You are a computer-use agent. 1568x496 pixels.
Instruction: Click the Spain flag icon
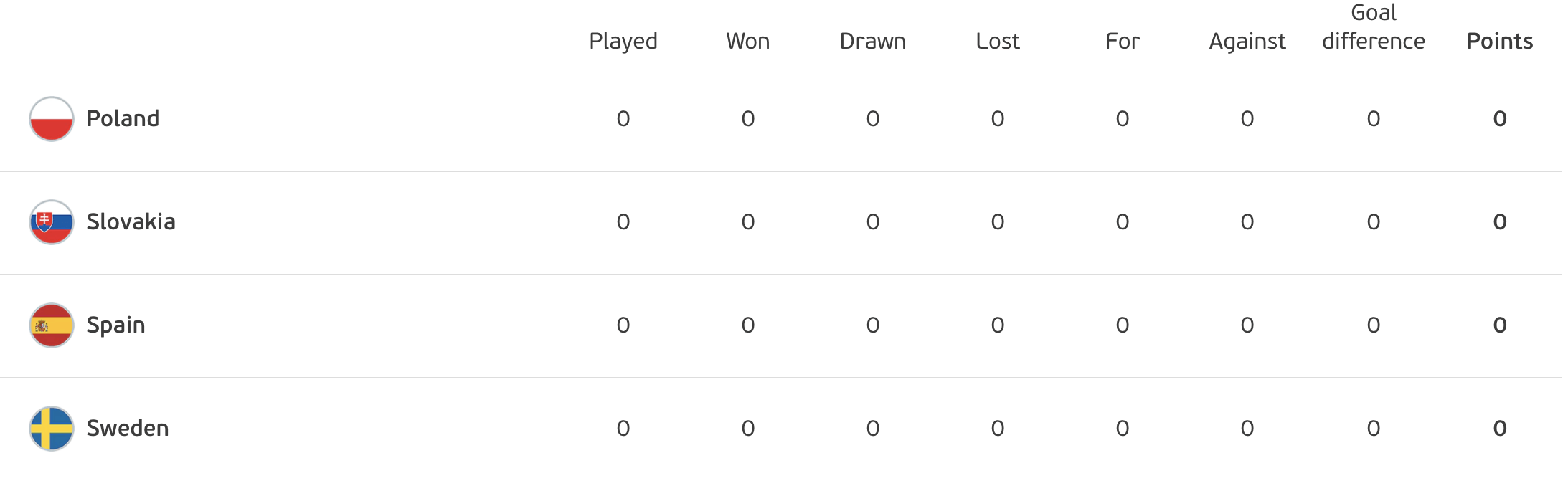point(52,325)
